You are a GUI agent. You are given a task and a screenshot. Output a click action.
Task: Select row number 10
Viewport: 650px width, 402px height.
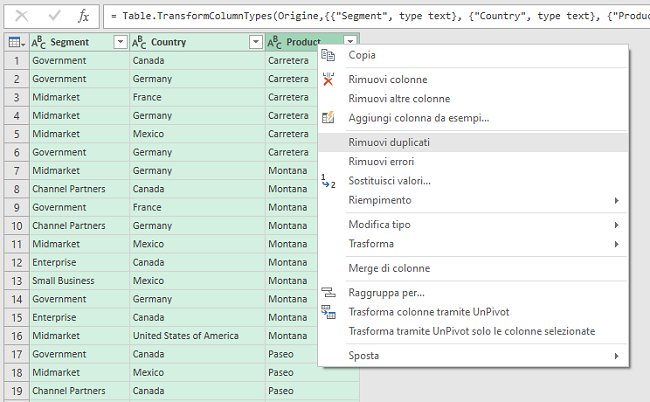[x=17, y=226]
